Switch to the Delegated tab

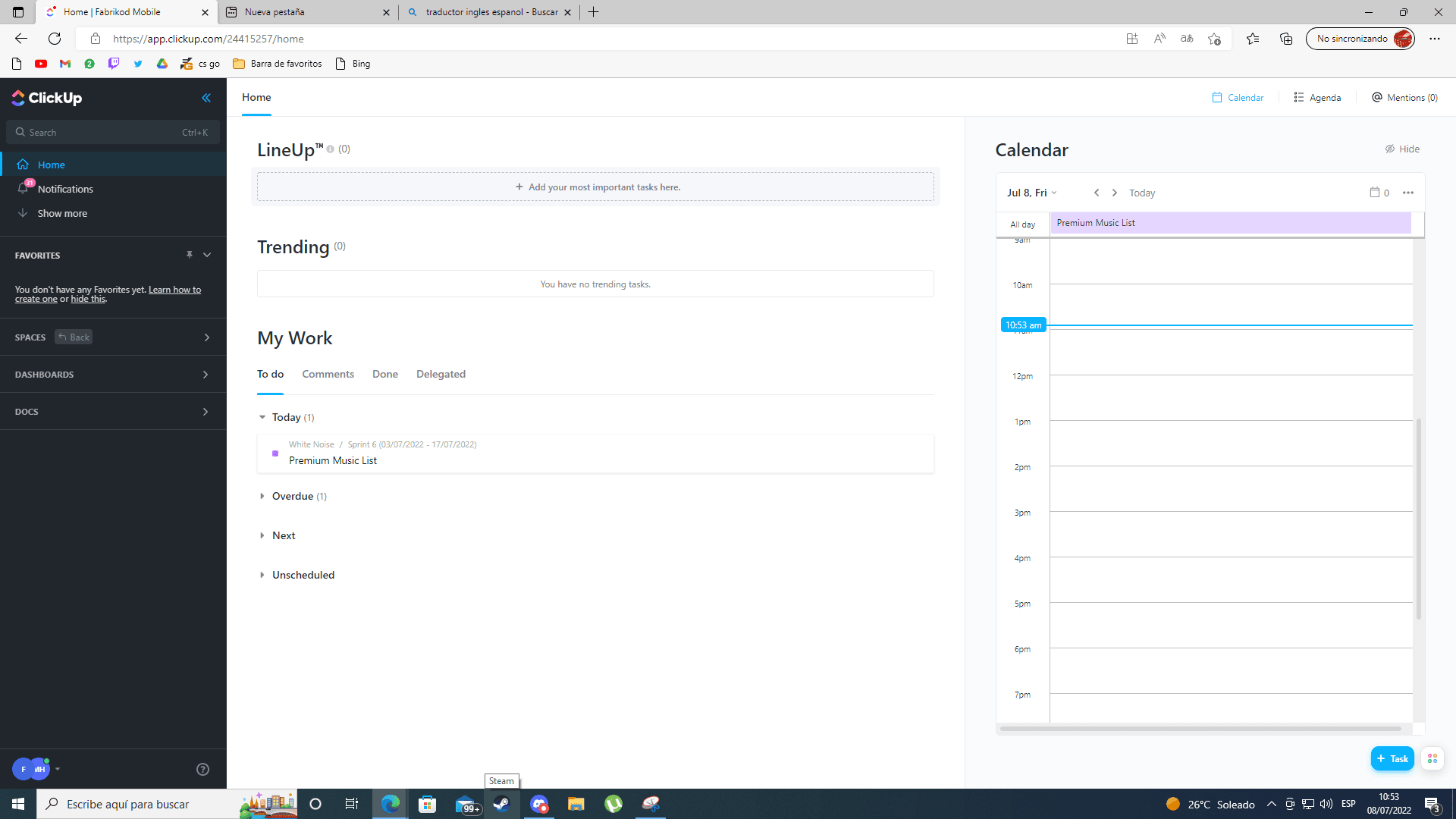pos(441,374)
